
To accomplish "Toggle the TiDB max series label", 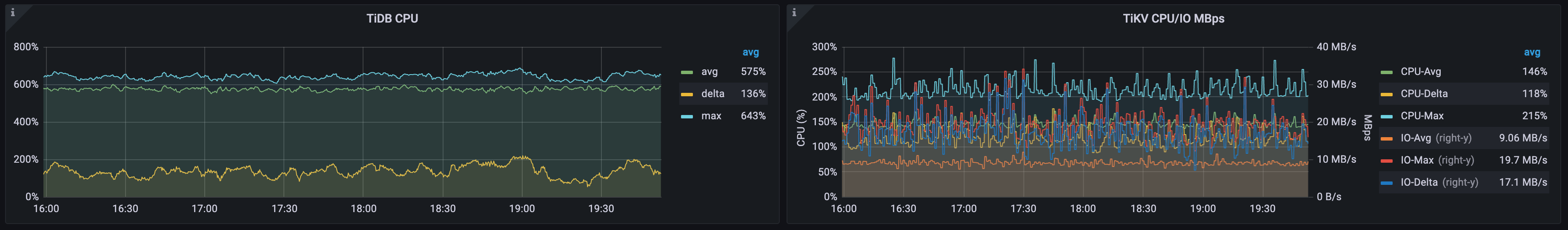I will click(x=711, y=115).
